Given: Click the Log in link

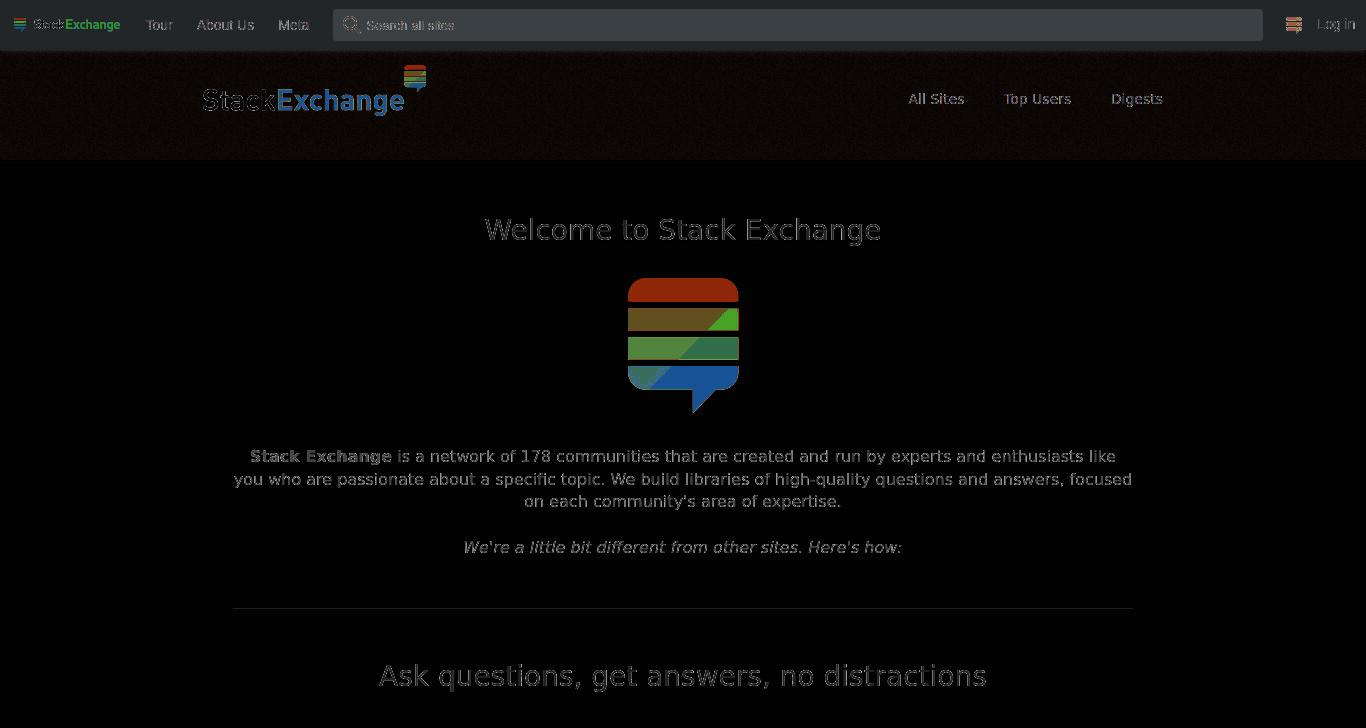Looking at the screenshot, I should [1335, 25].
